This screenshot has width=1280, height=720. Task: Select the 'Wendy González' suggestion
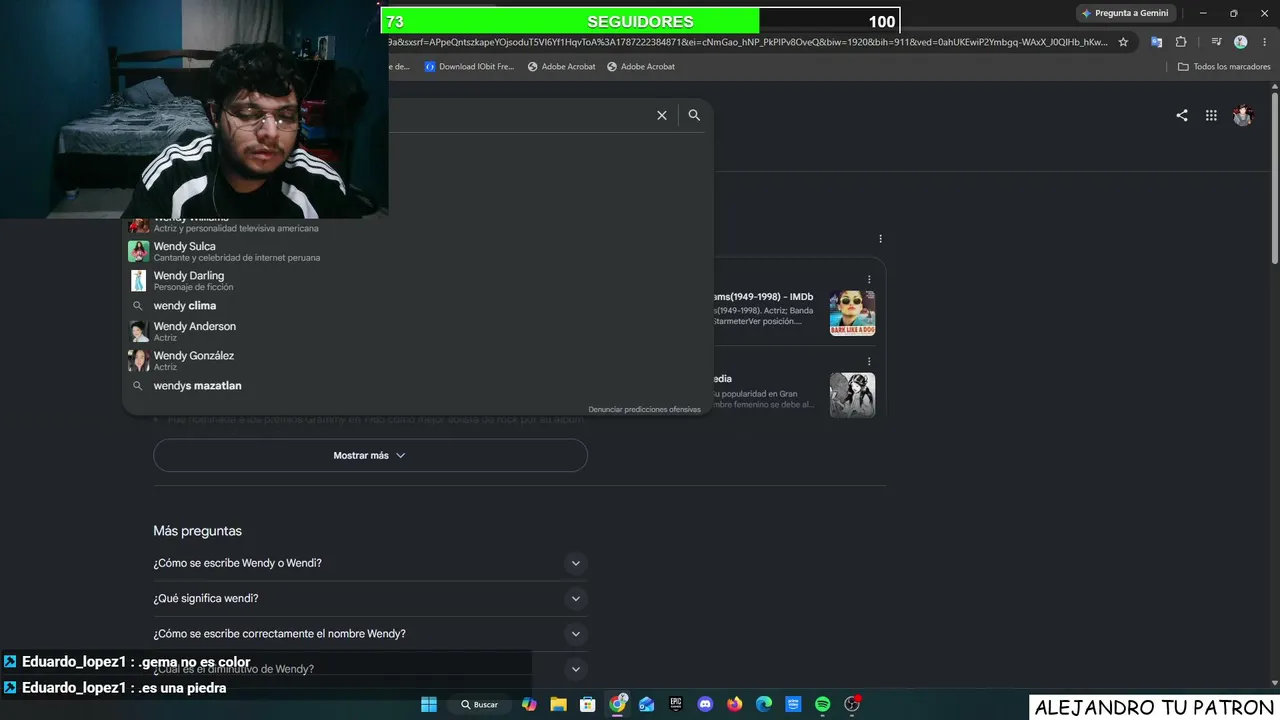click(x=417, y=360)
